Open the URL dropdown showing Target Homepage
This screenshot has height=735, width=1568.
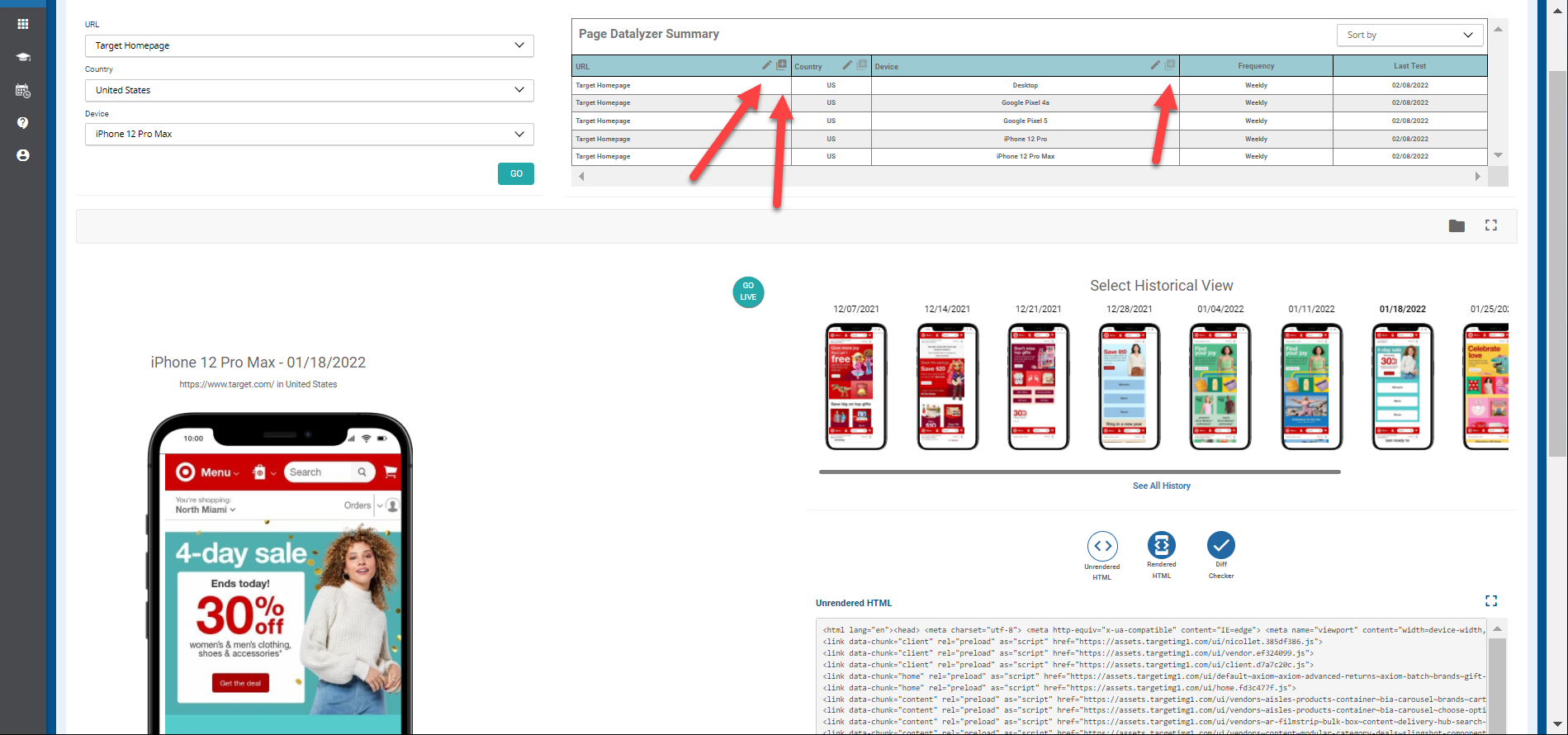tap(310, 45)
